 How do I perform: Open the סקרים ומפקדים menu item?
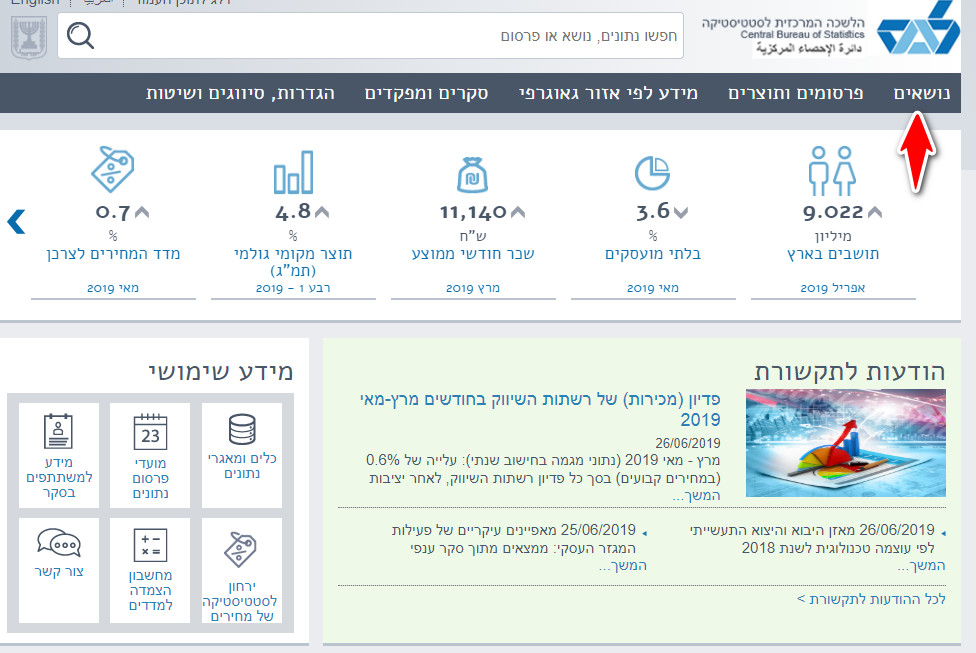(426, 93)
